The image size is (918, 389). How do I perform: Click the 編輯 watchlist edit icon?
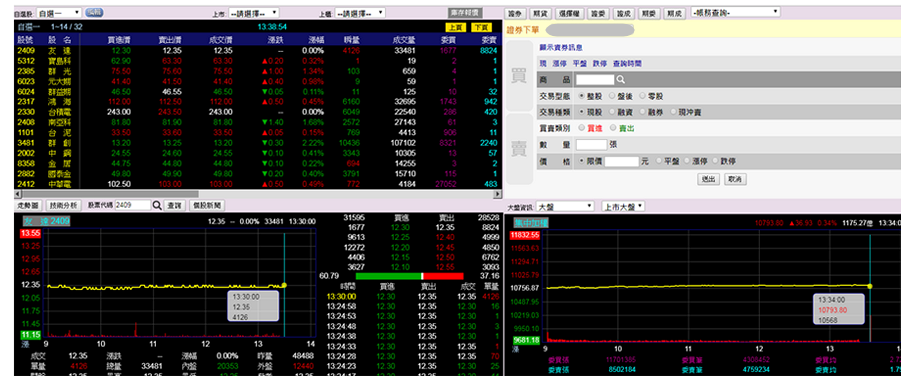click(94, 12)
